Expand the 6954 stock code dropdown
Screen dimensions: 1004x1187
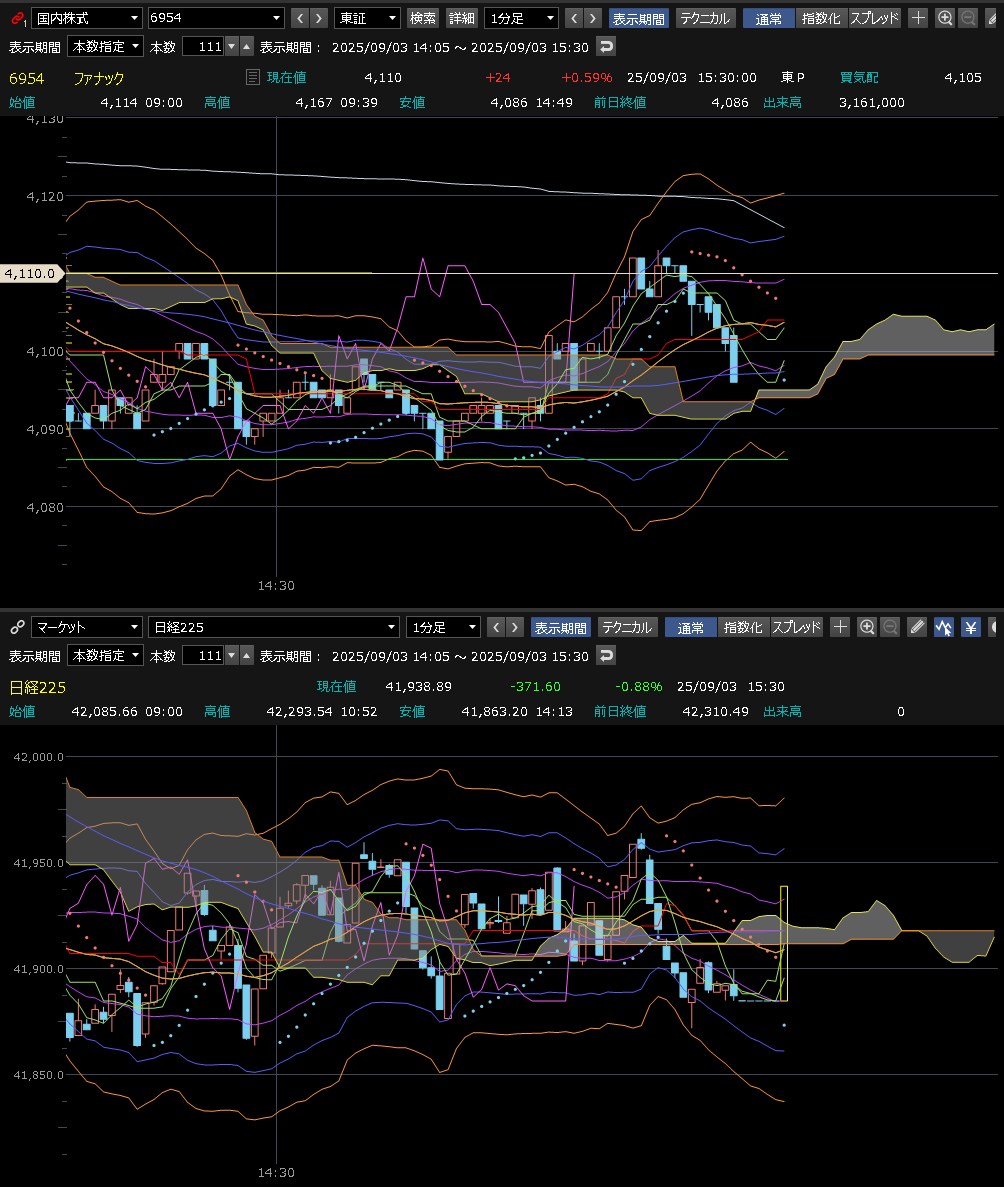(215, 17)
